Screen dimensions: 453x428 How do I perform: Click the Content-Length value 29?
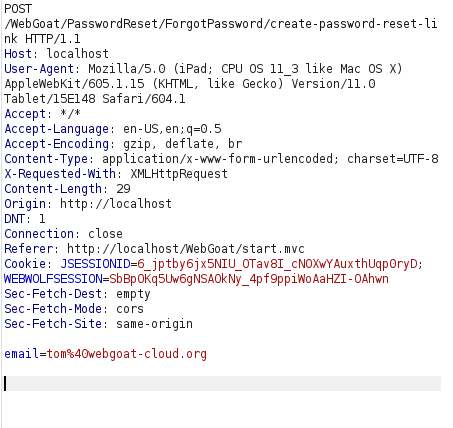123,189
